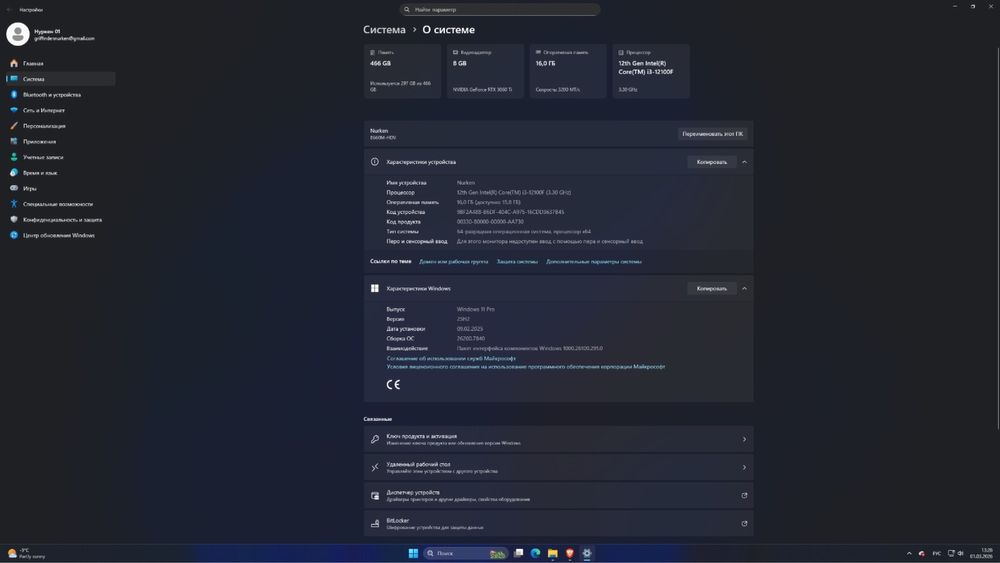This screenshot has height=563, width=1000.
Task: Open the software license terms link
Action: tap(526, 367)
